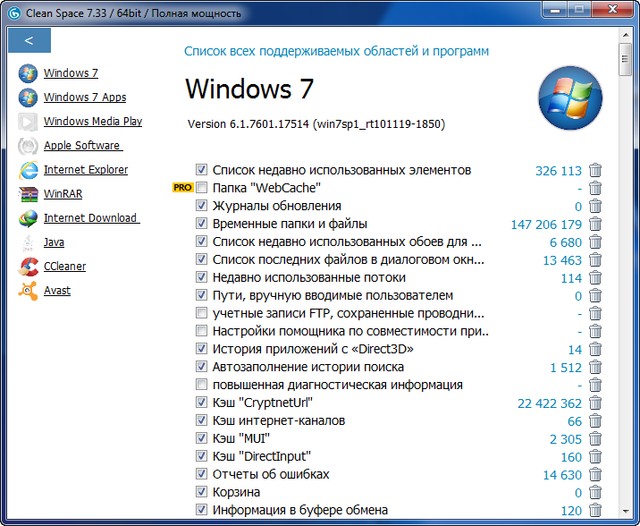Enable Папка "WebCache" checkbox
Image resolution: width=640 pixels, height=526 pixels.
click(202, 188)
